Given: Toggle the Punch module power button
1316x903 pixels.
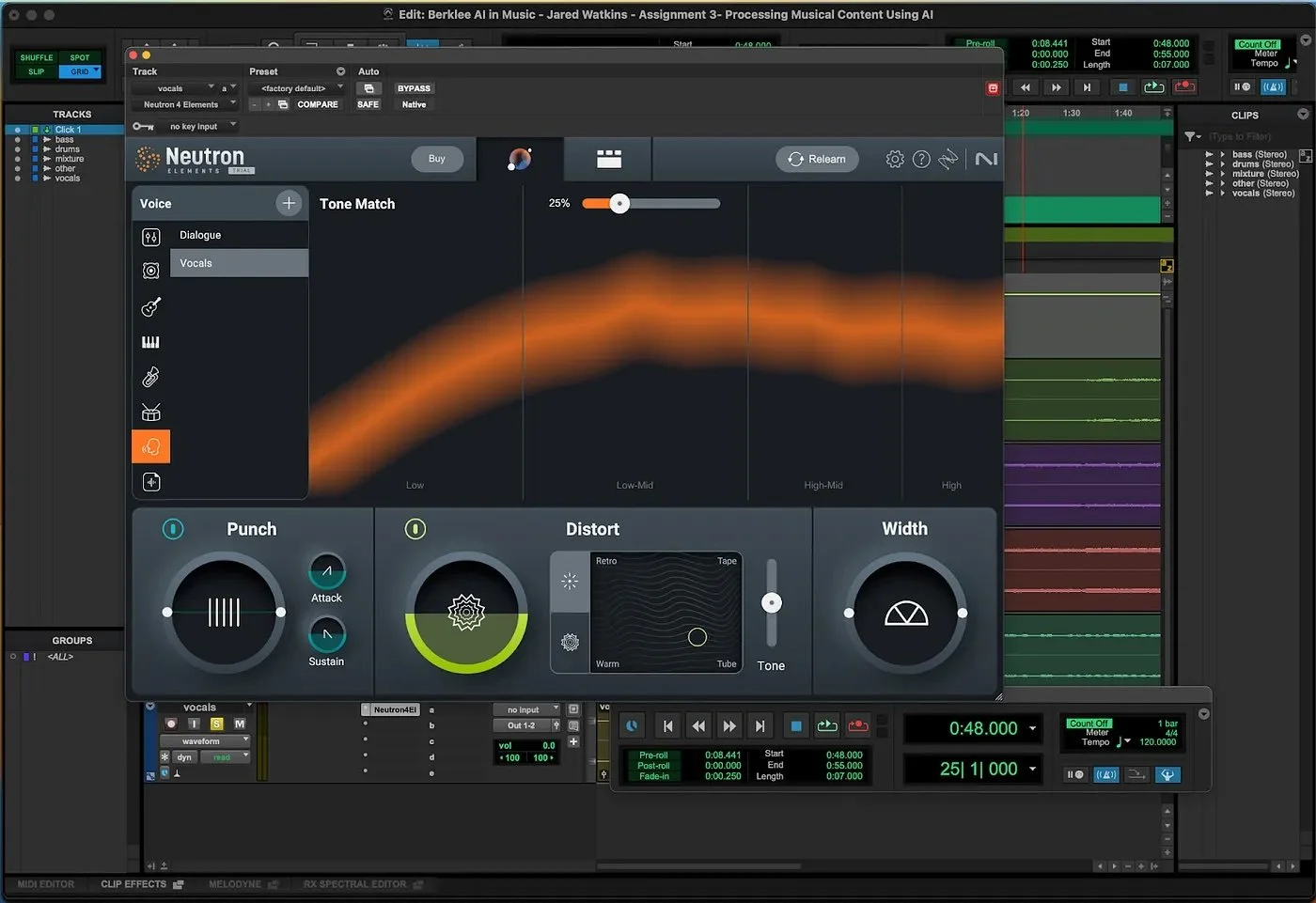Looking at the screenshot, I should pyautogui.click(x=173, y=529).
